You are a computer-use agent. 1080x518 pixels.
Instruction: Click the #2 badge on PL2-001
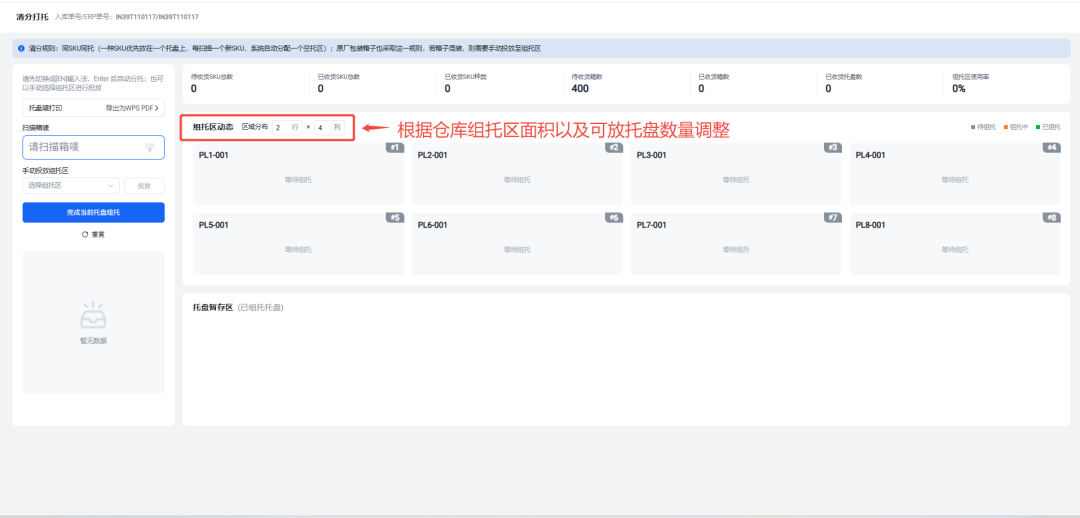click(x=614, y=147)
